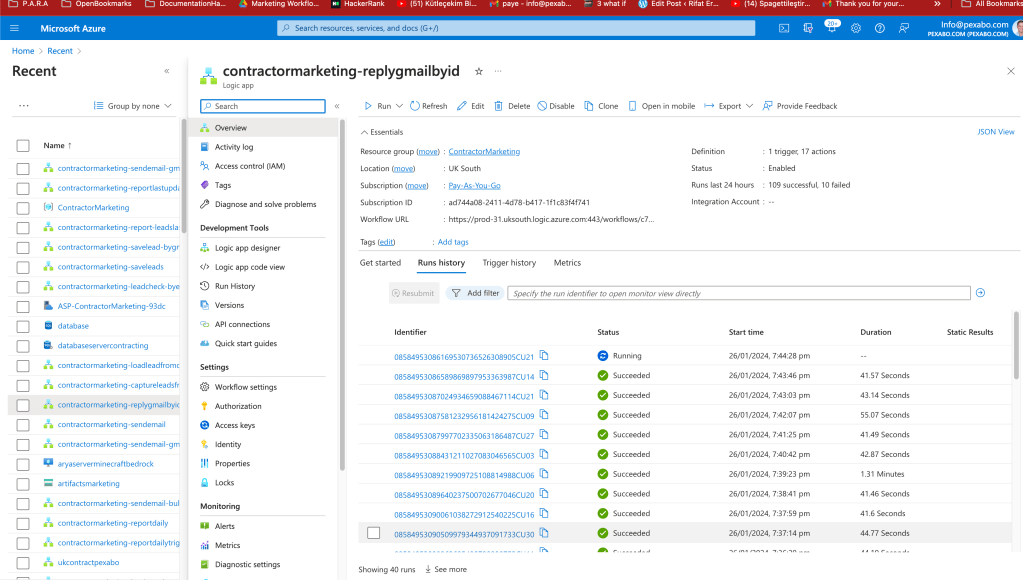Viewport: 1023px width, 580px height.
Task: Open Access control (IAM)
Action: click(250, 166)
